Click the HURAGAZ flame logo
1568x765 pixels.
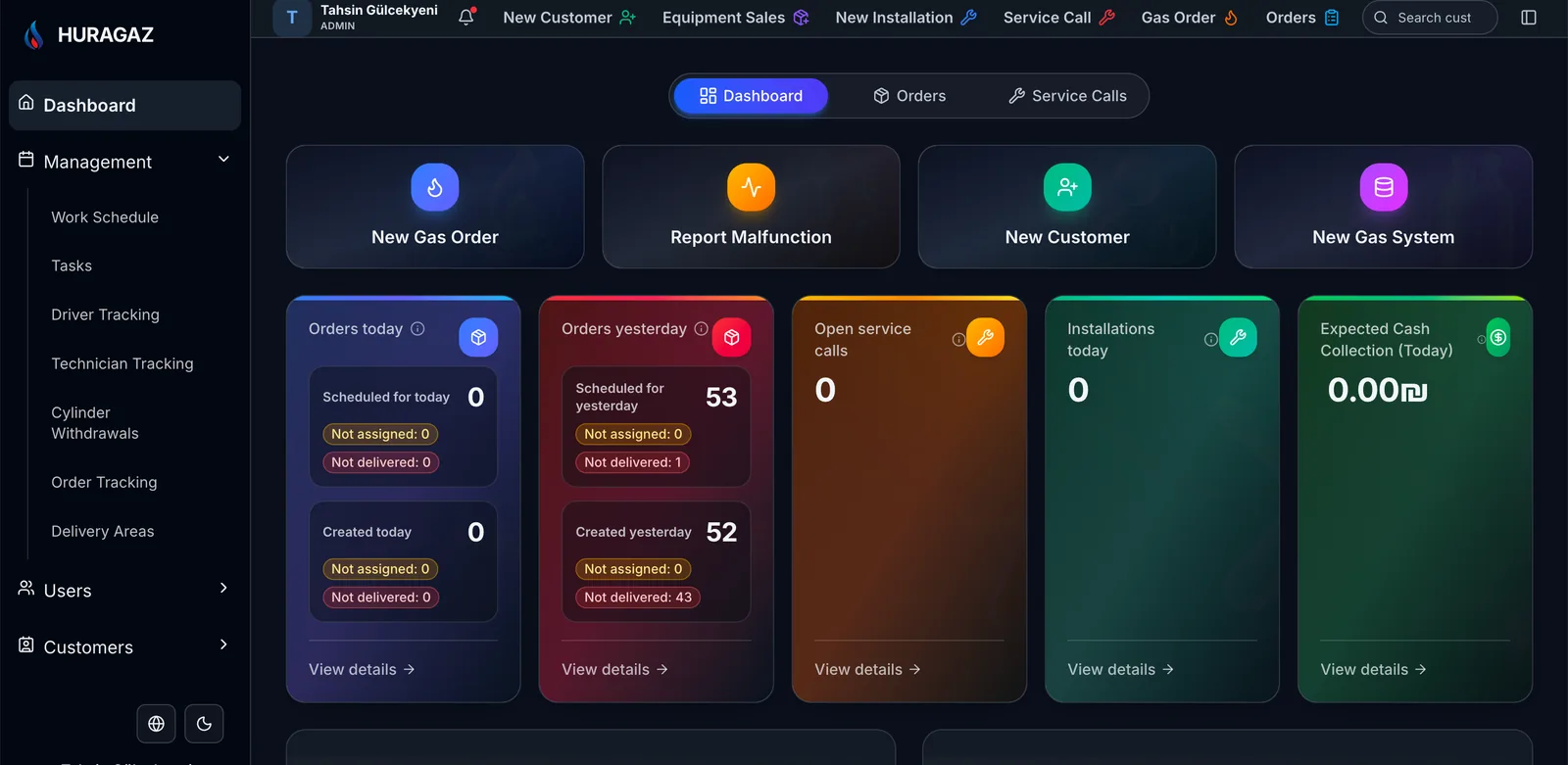tap(33, 35)
